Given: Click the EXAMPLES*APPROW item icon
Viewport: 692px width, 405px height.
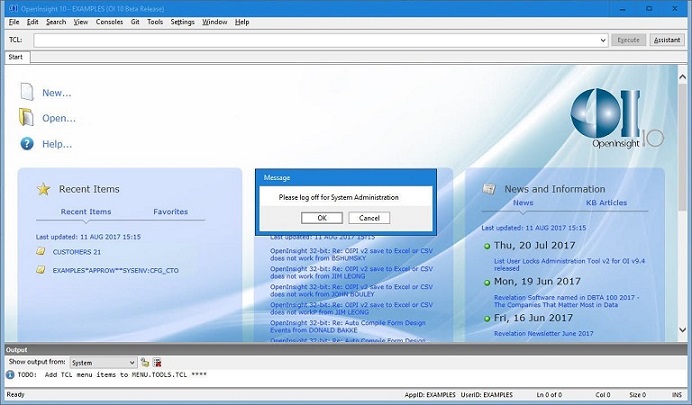Looking at the screenshot, I should click(41, 270).
